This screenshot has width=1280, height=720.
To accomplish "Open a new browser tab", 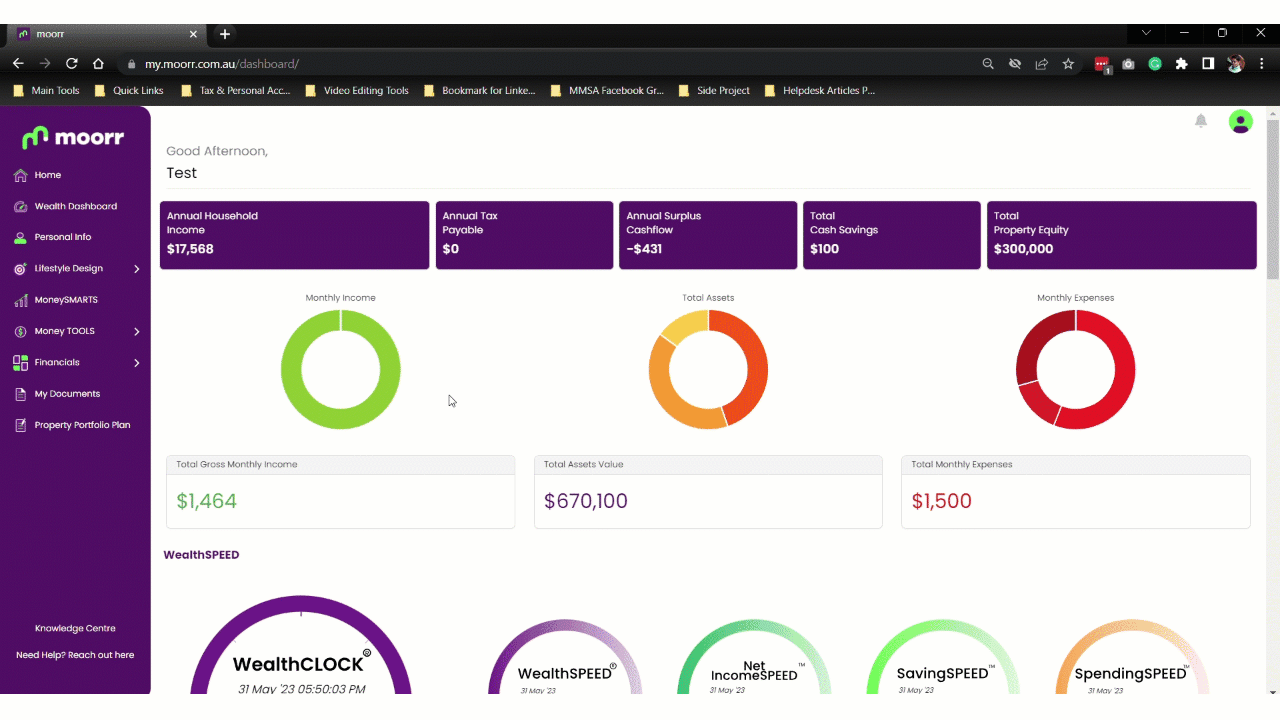I will [x=225, y=34].
